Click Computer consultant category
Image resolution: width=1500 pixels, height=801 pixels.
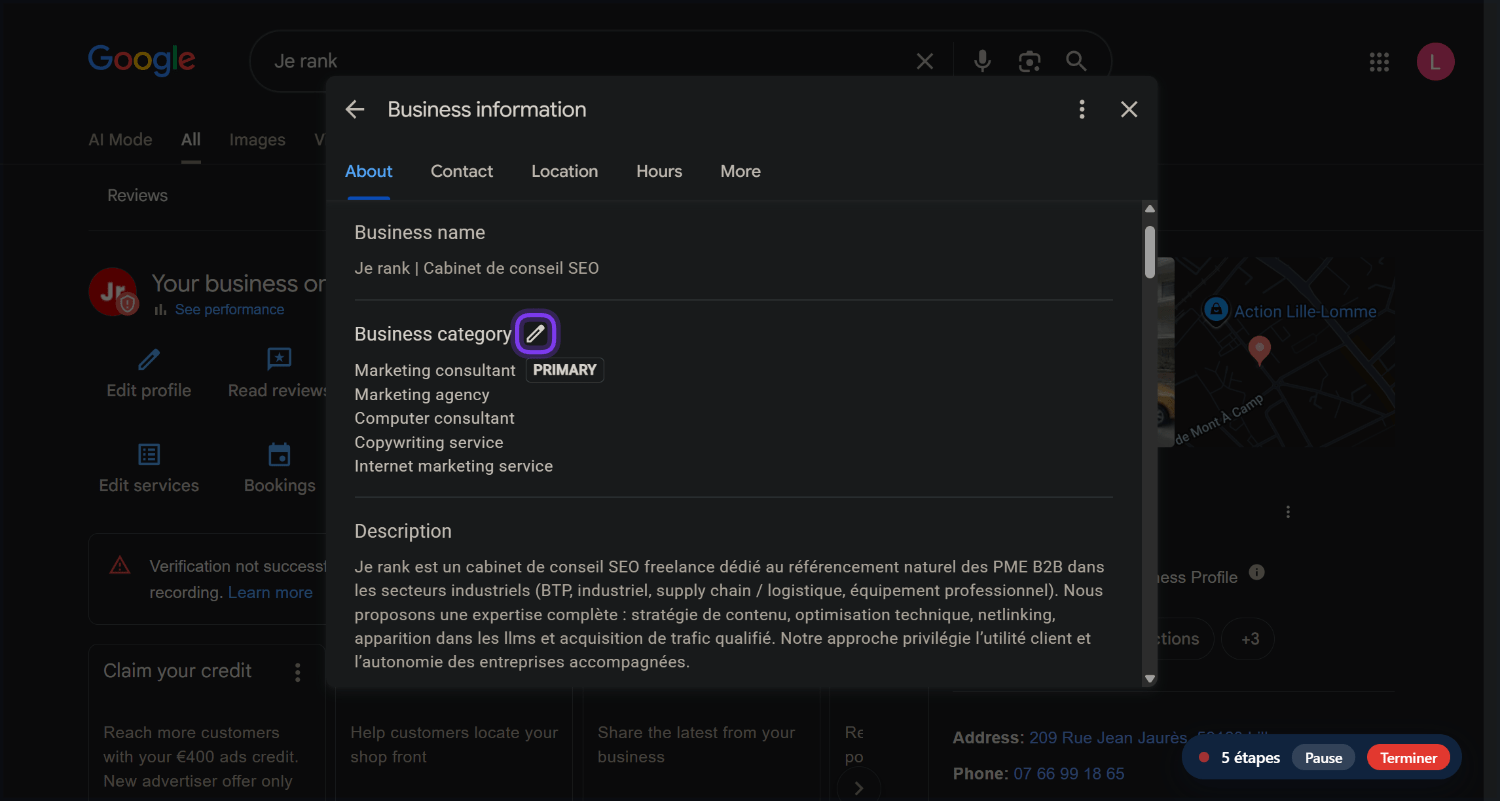(x=435, y=418)
